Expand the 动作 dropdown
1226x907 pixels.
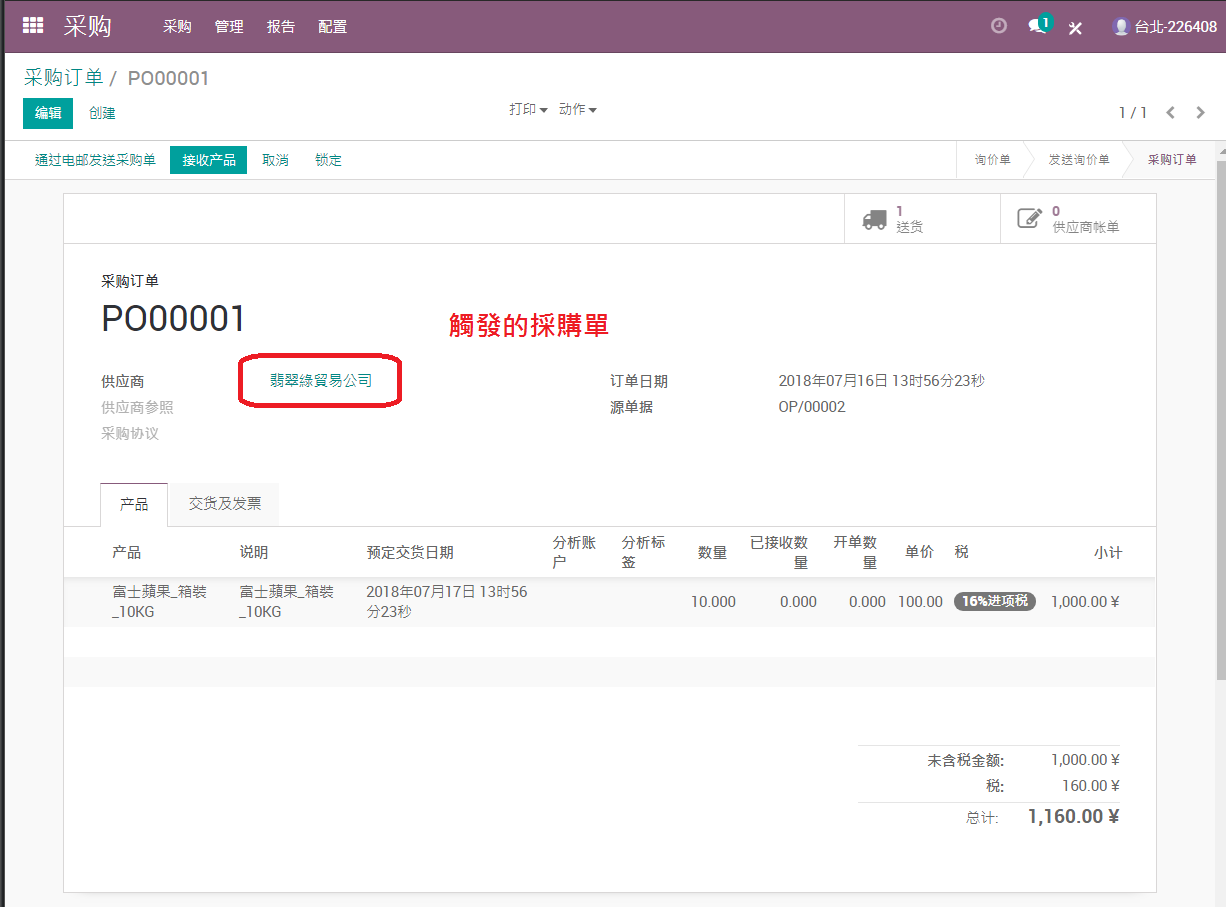(x=578, y=109)
